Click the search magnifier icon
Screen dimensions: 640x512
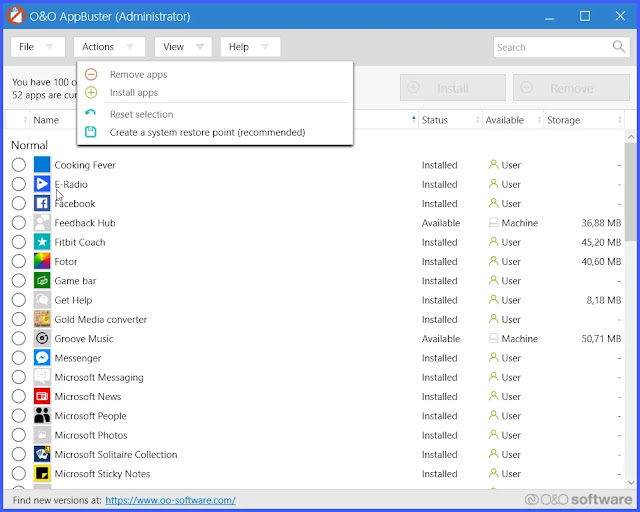(x=619, y=47)
